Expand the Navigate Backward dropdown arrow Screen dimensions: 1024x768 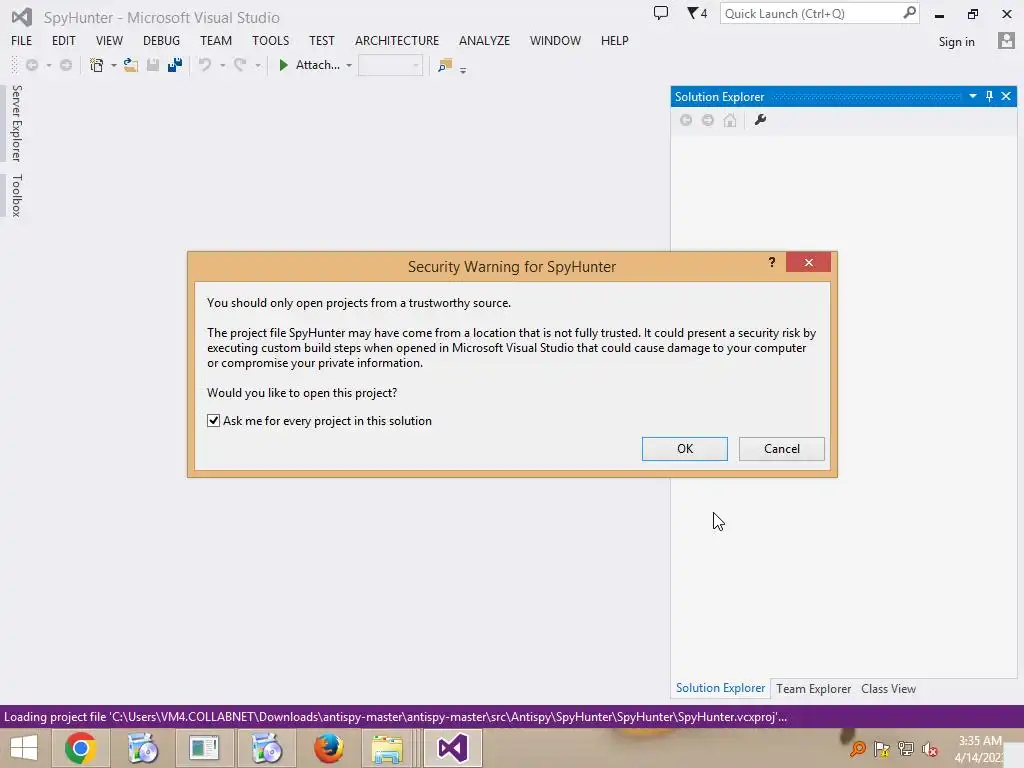[49, 65]
